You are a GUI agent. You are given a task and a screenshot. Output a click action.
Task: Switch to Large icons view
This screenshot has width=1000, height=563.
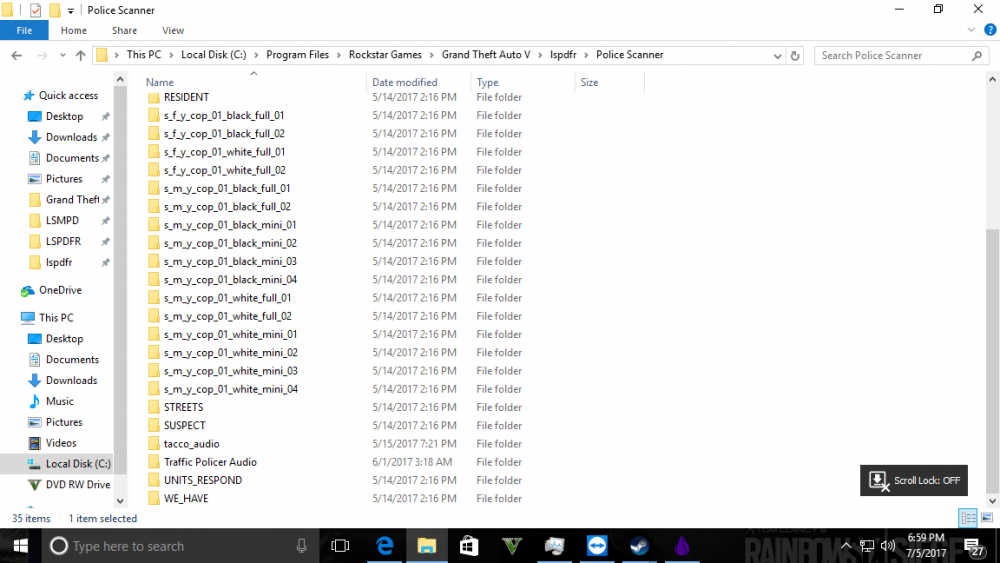point(987,518)
